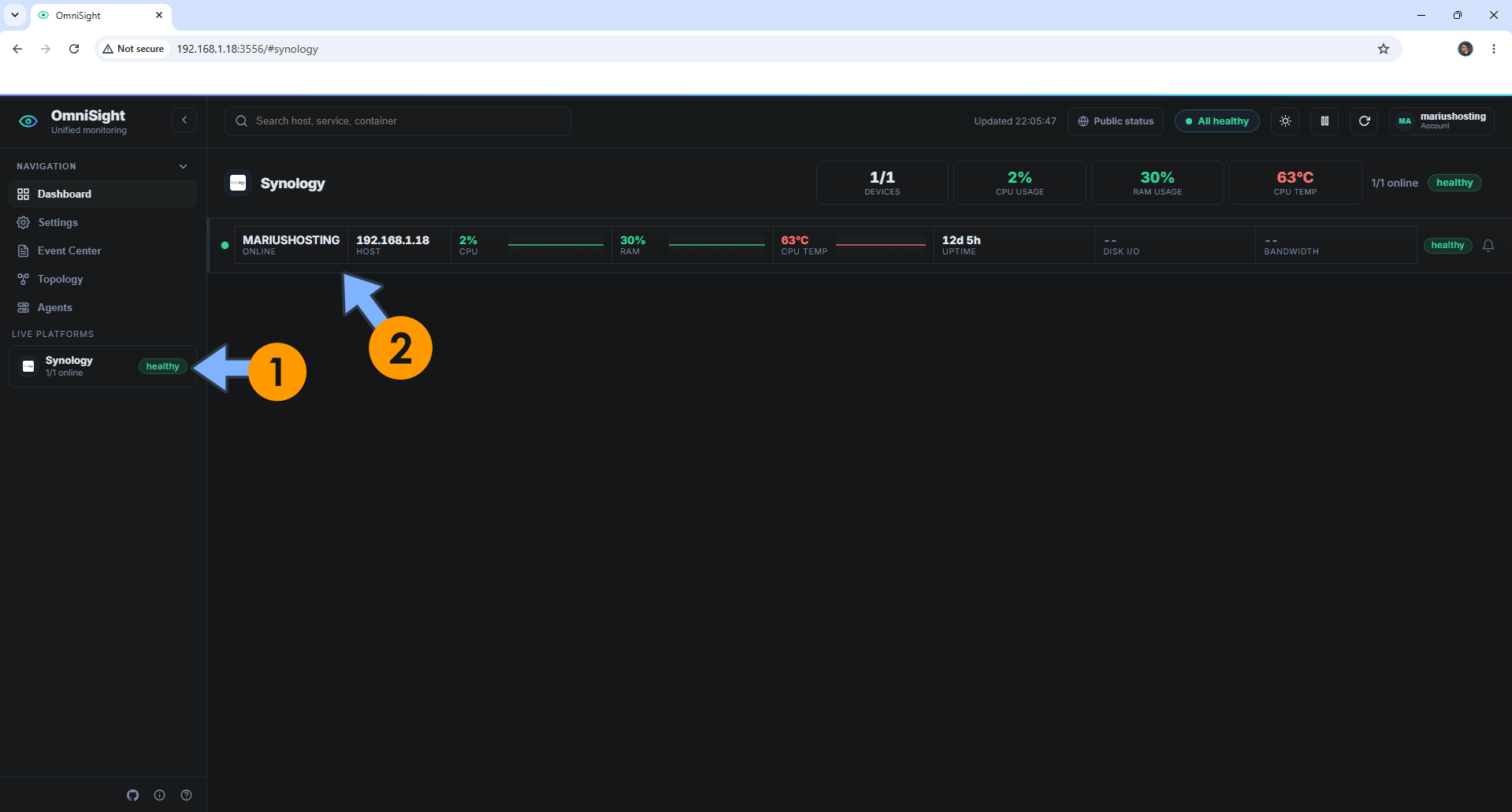The height and width of the screenshot is (812, 1512).
Task: Click the 192.168.1.18 host value
Action: pos(392,240)
